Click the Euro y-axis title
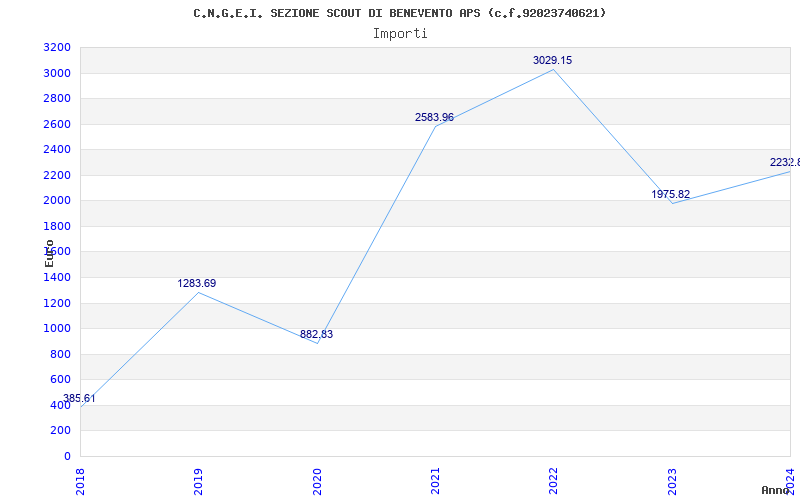 pos(49,253)
